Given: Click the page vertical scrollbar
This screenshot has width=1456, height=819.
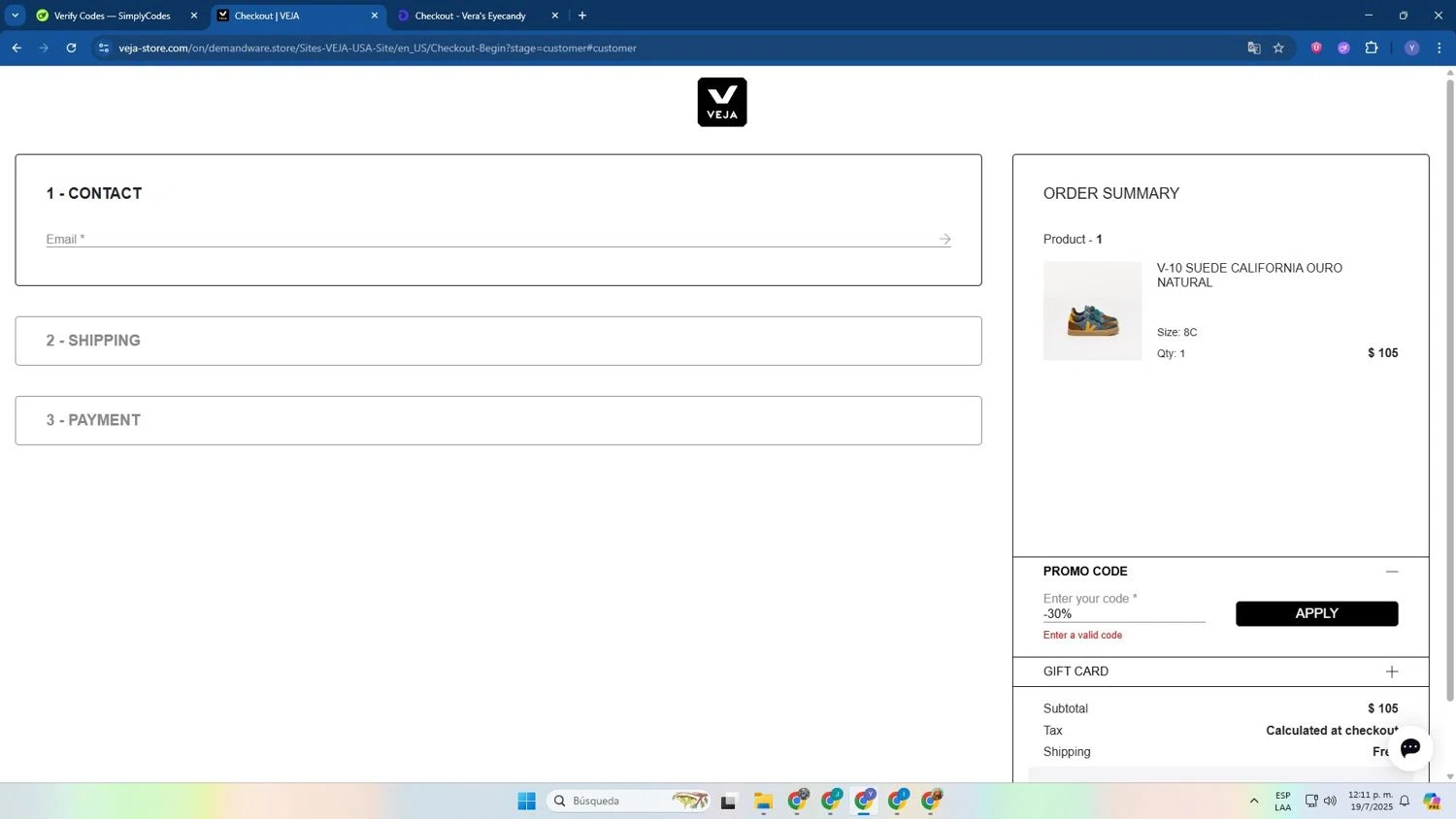Looking at the screenshot, I should [x=1450, y=388].
